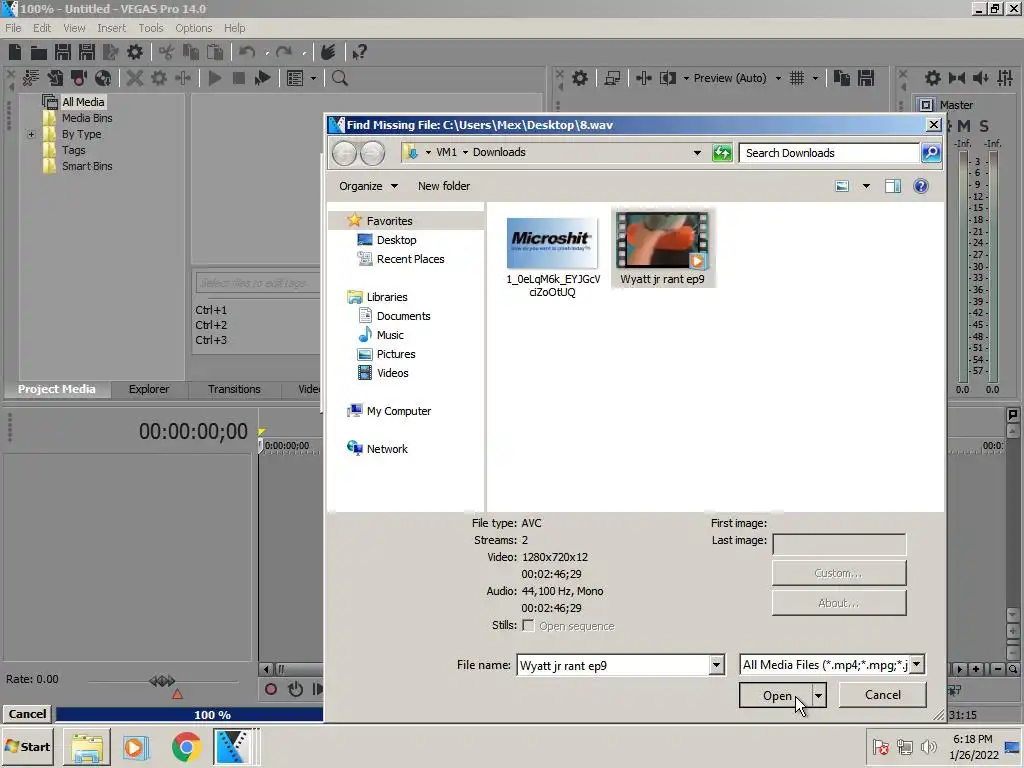
Task: Click the Copy icon in toolbar
Action: (191, 52)
